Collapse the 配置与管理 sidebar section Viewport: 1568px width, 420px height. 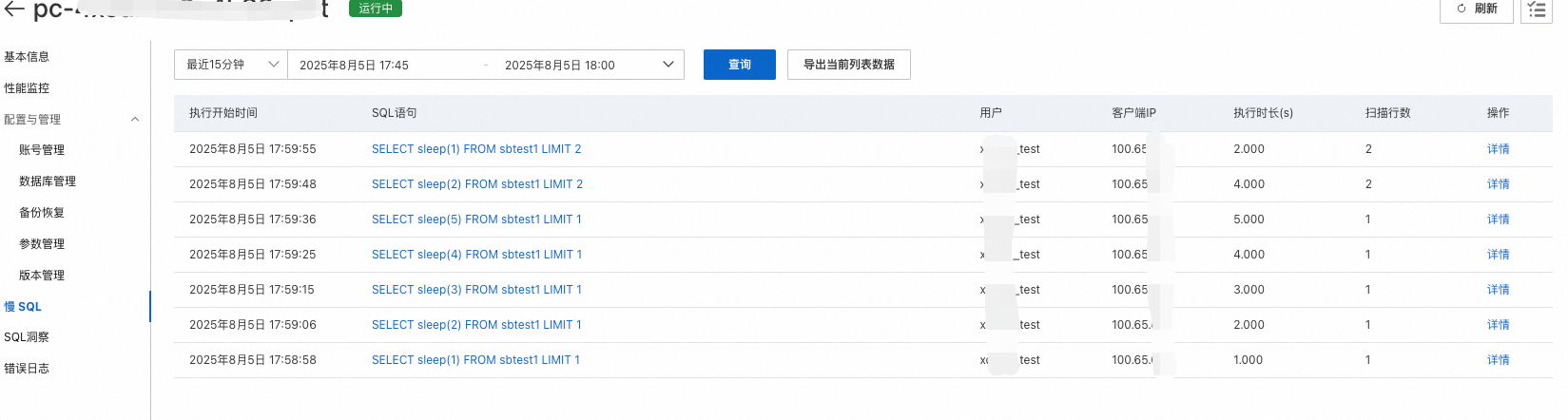(135, 120)
